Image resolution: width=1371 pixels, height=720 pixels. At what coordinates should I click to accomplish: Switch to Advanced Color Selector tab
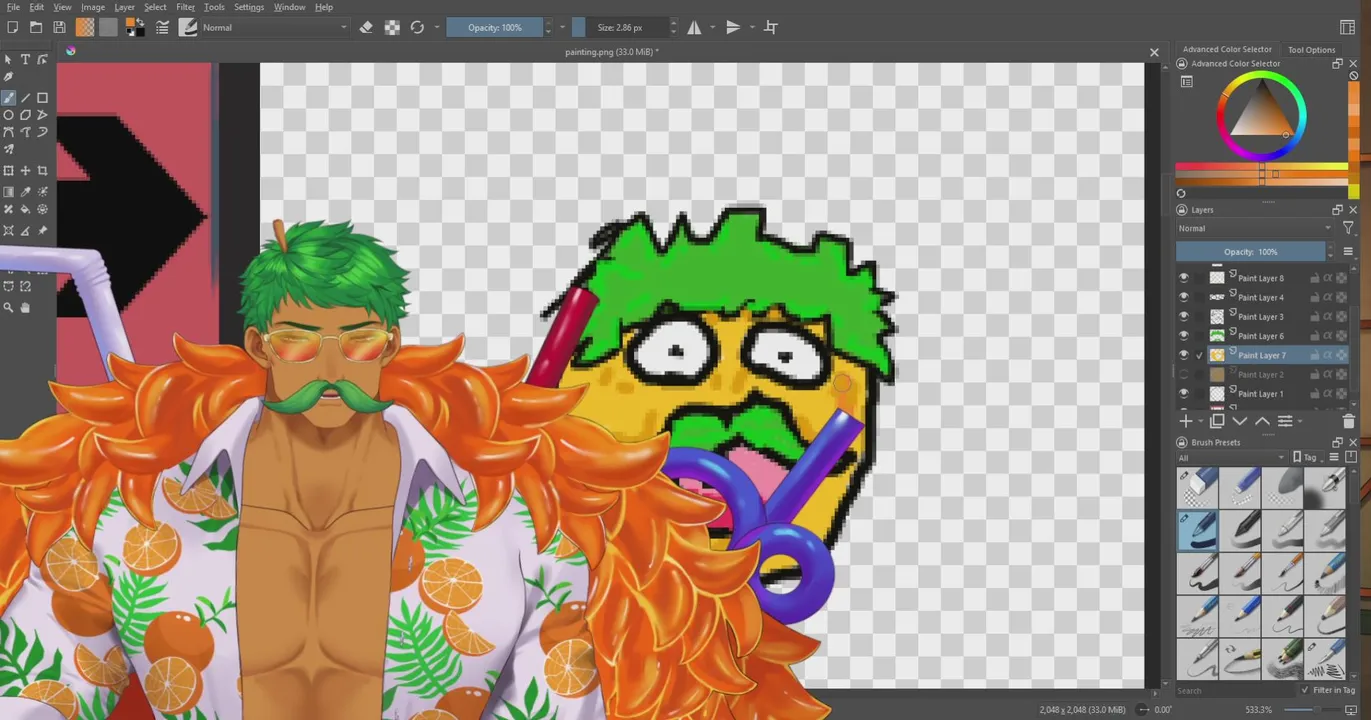pyautogui.click(x=1227, y=49)
